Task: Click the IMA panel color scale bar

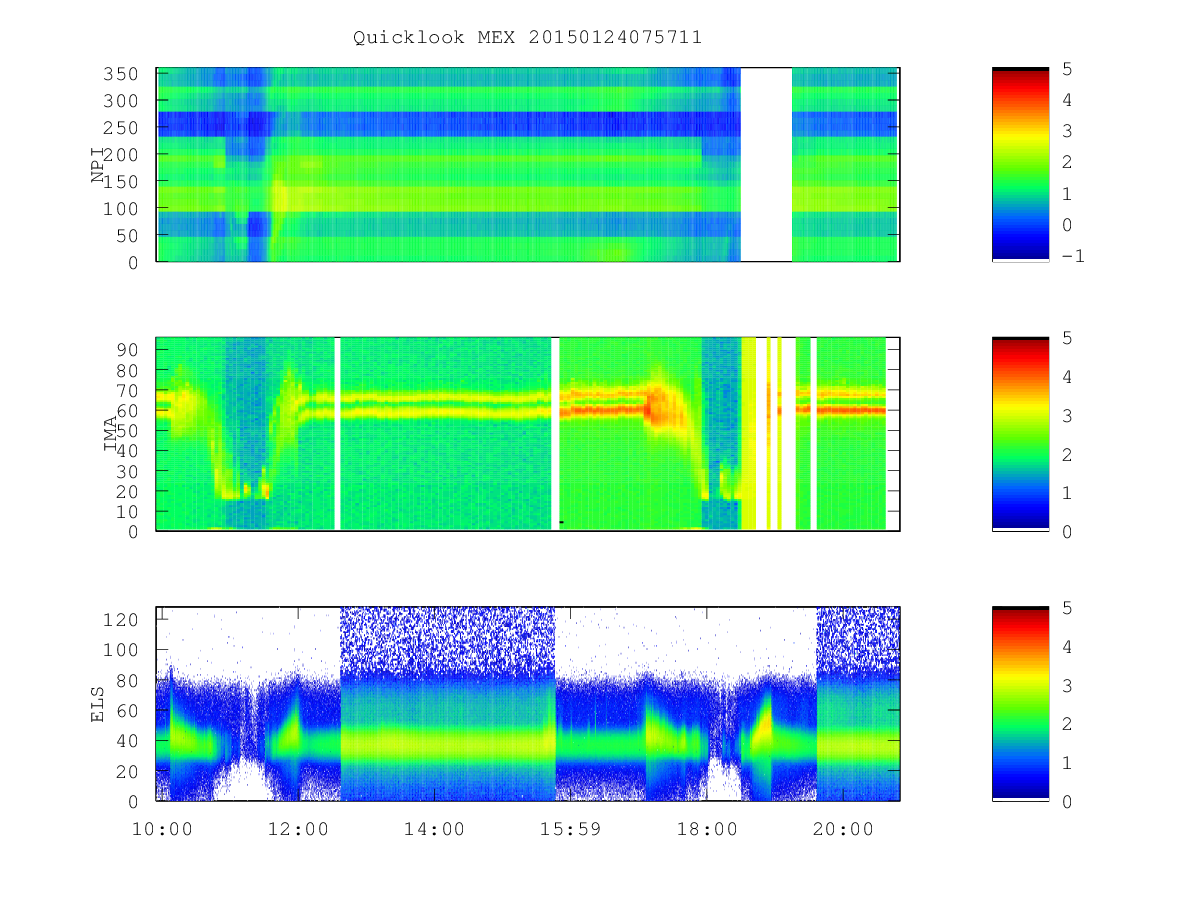Action: click(x=1020, y=434)
